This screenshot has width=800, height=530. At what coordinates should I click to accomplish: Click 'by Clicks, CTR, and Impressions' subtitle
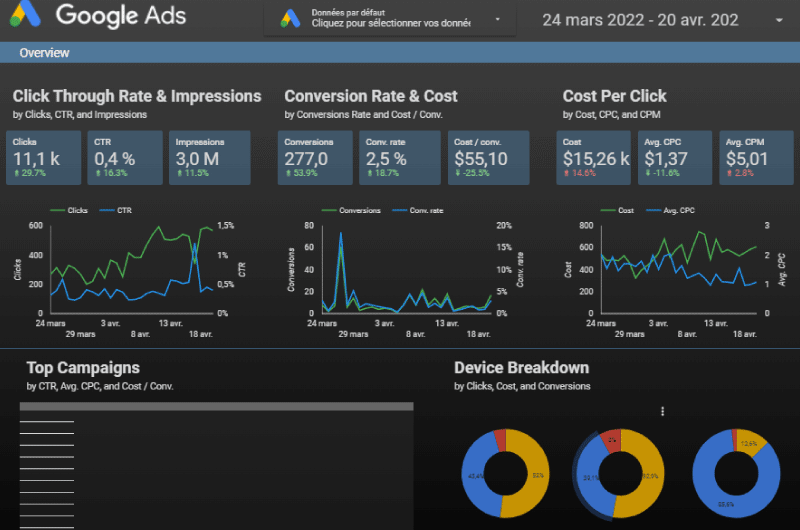(x=80, y=115)
